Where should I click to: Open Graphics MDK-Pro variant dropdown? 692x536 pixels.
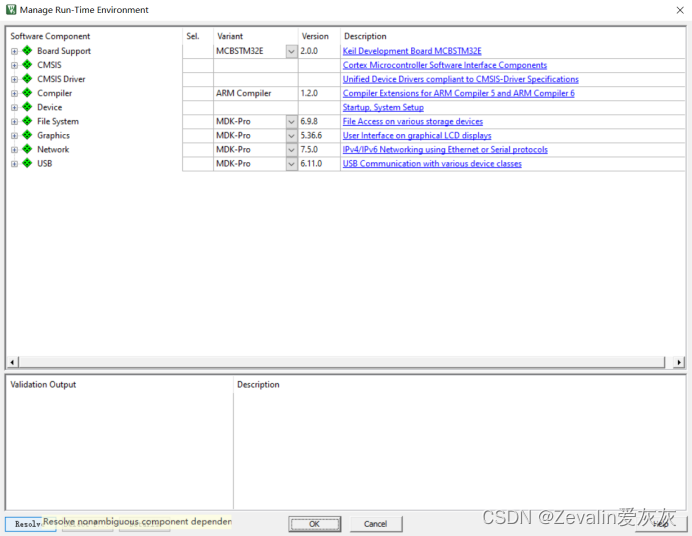click(291, 136)
